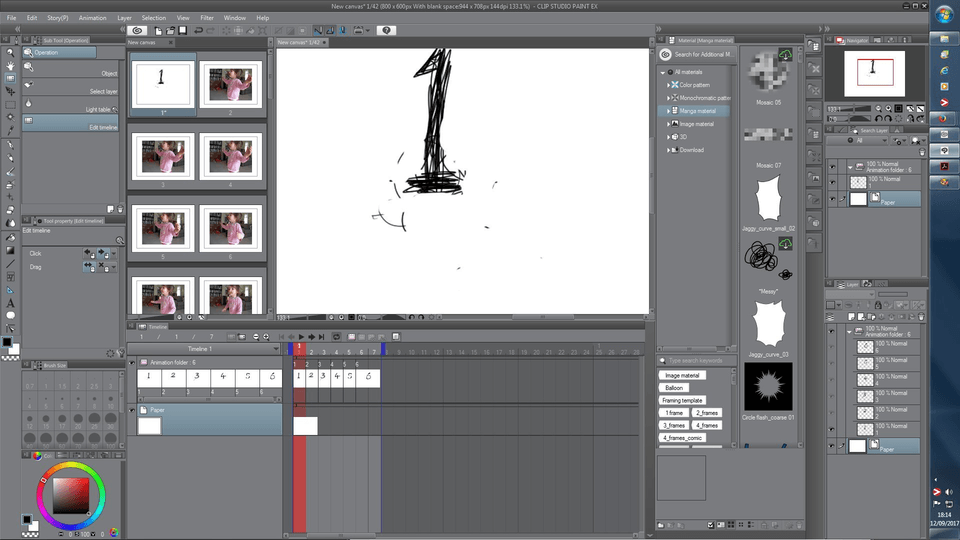This screenshot has width=960, height=540.
Task: Hide the Paper layer in the Search Layer panel
Action: [x=832, y=200]
